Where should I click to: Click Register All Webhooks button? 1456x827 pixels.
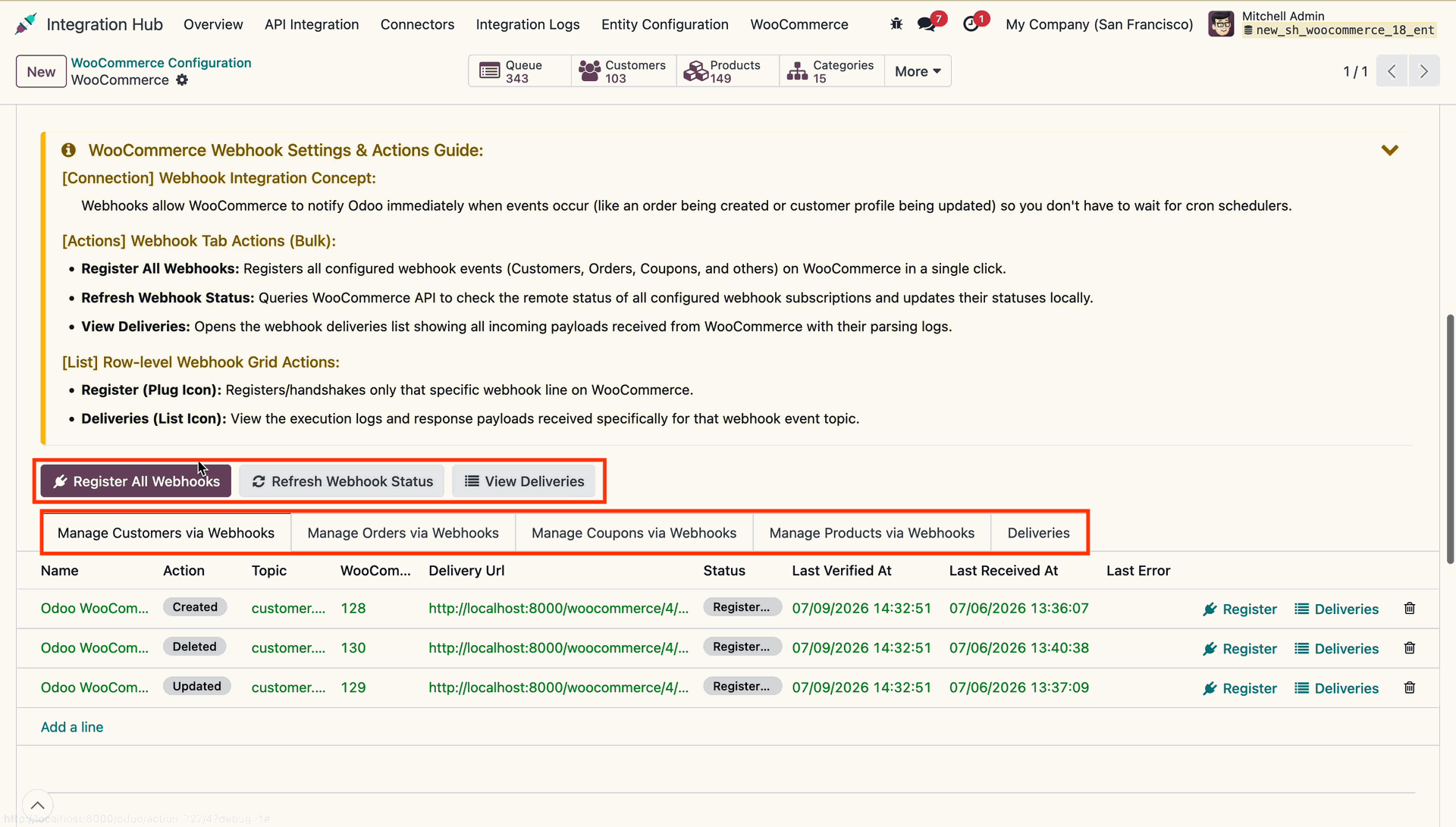click(x=136, y=481)
